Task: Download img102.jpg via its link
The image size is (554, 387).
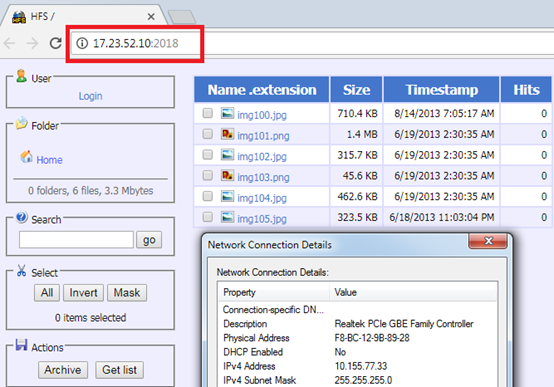Action: click(x=262, y=157)
